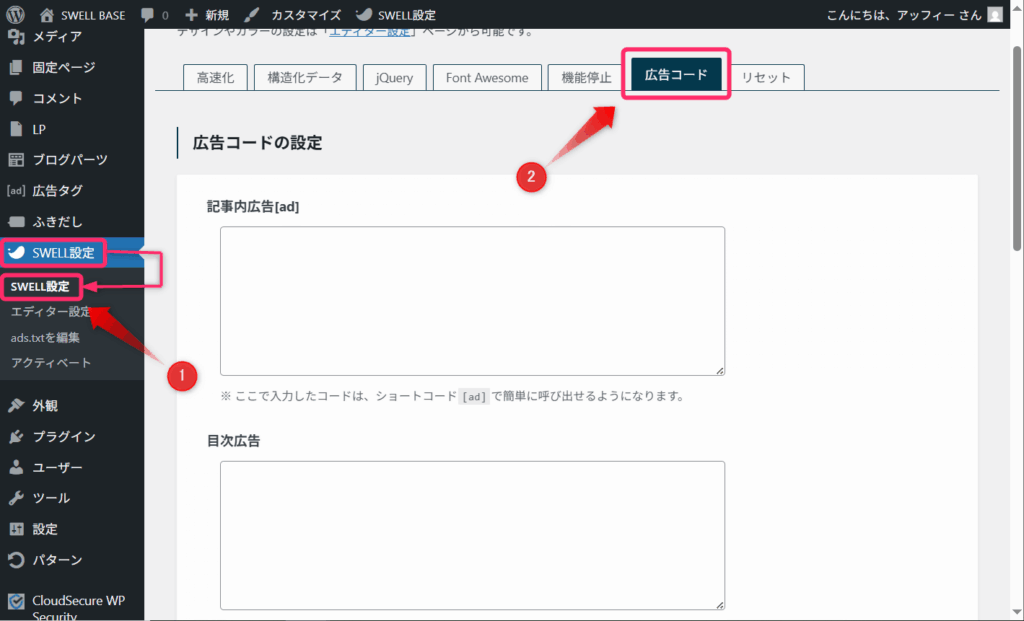Click the WordPress logo icon
The width and height of the screenshot is (1024, 621).
click(15, 14)
